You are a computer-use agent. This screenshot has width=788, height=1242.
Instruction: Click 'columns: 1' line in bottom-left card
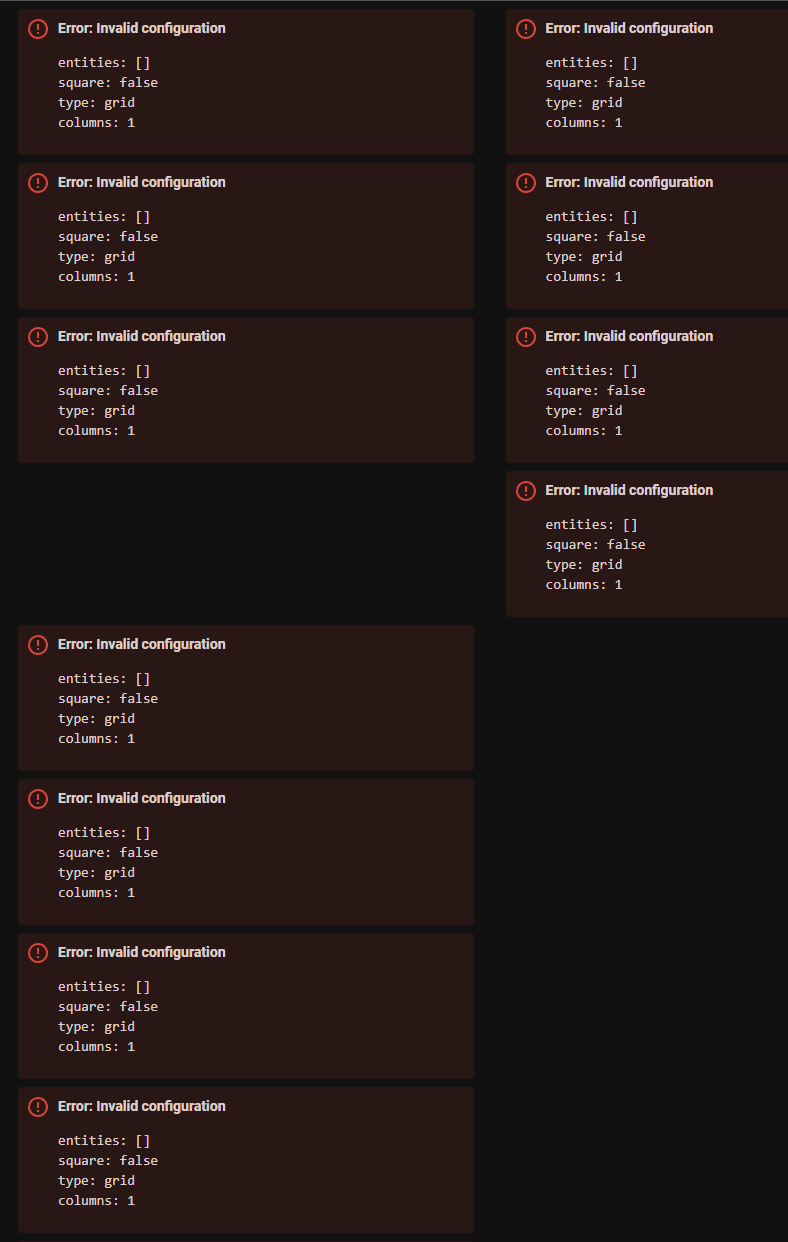point(96,1201)
